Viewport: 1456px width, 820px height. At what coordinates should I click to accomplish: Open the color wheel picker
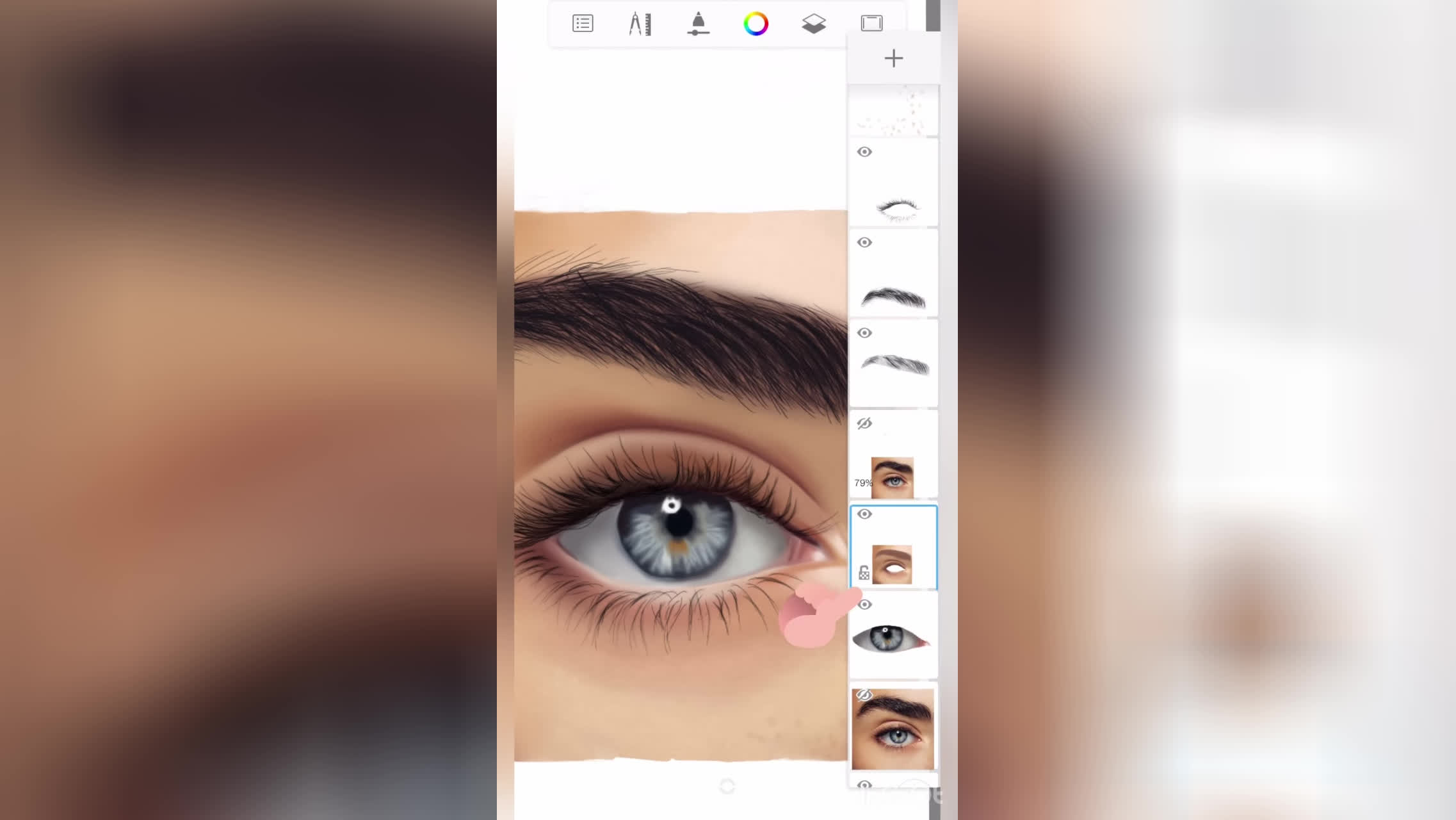point(756,24)
